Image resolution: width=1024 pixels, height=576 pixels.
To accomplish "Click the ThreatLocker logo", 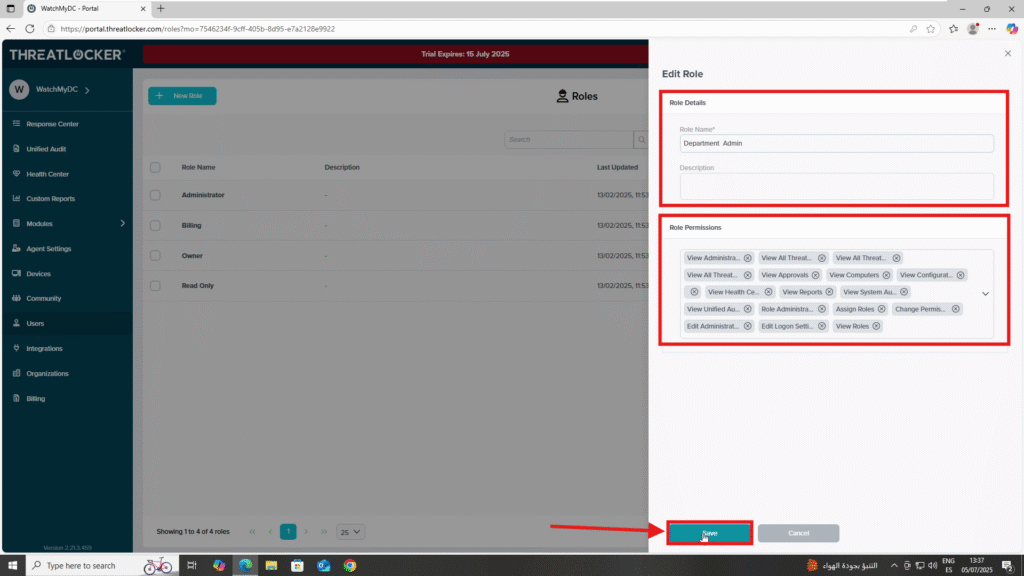I will pyautogui.click(x=67, y=54).
